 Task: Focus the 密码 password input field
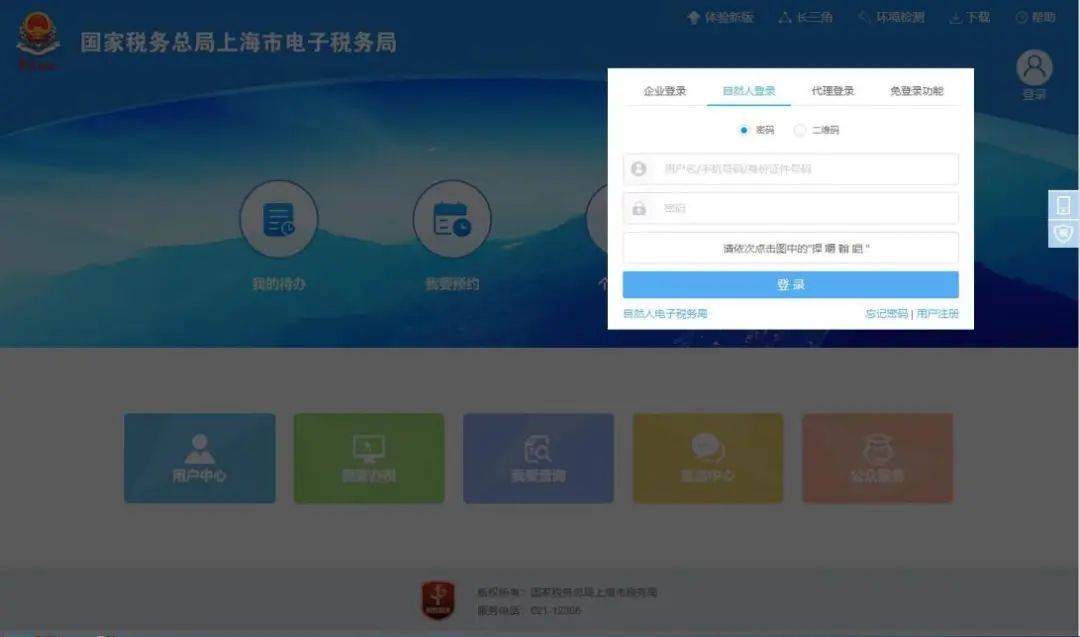click(791, 208)
